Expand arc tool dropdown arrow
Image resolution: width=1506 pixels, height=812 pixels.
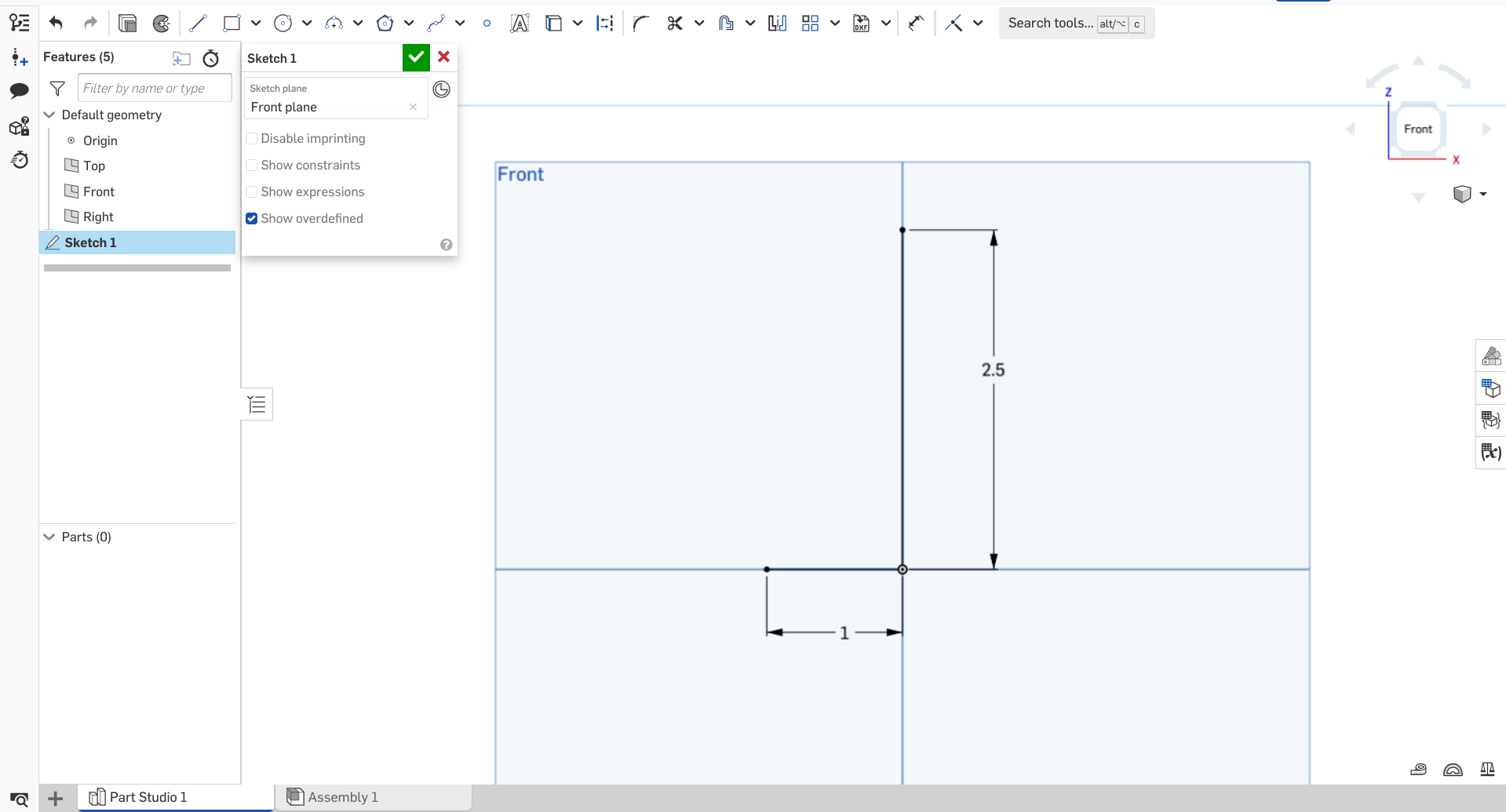coord(358,24)
